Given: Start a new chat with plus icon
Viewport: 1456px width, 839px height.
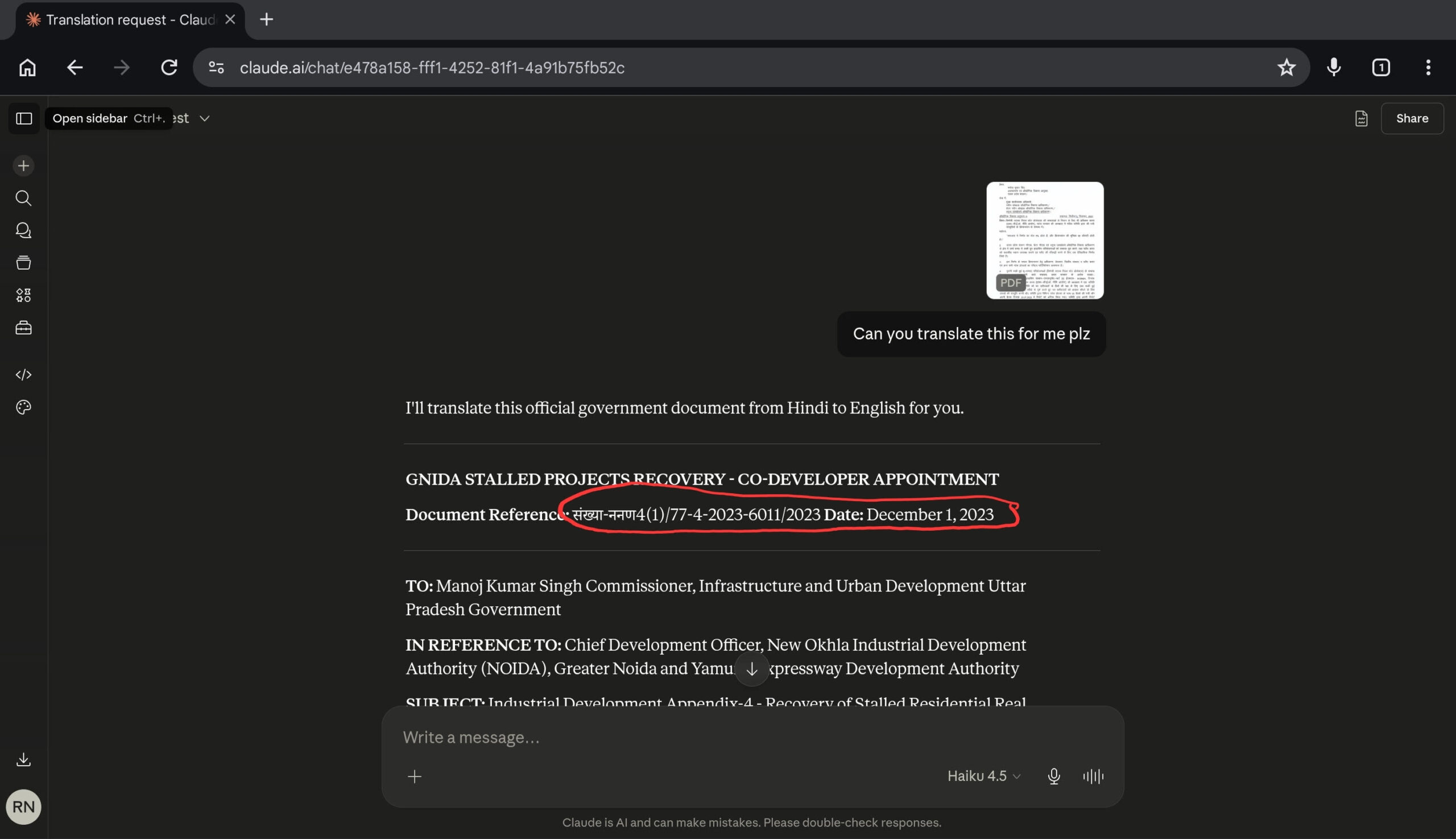Looking at the screenshot, I should click(24, 166).
